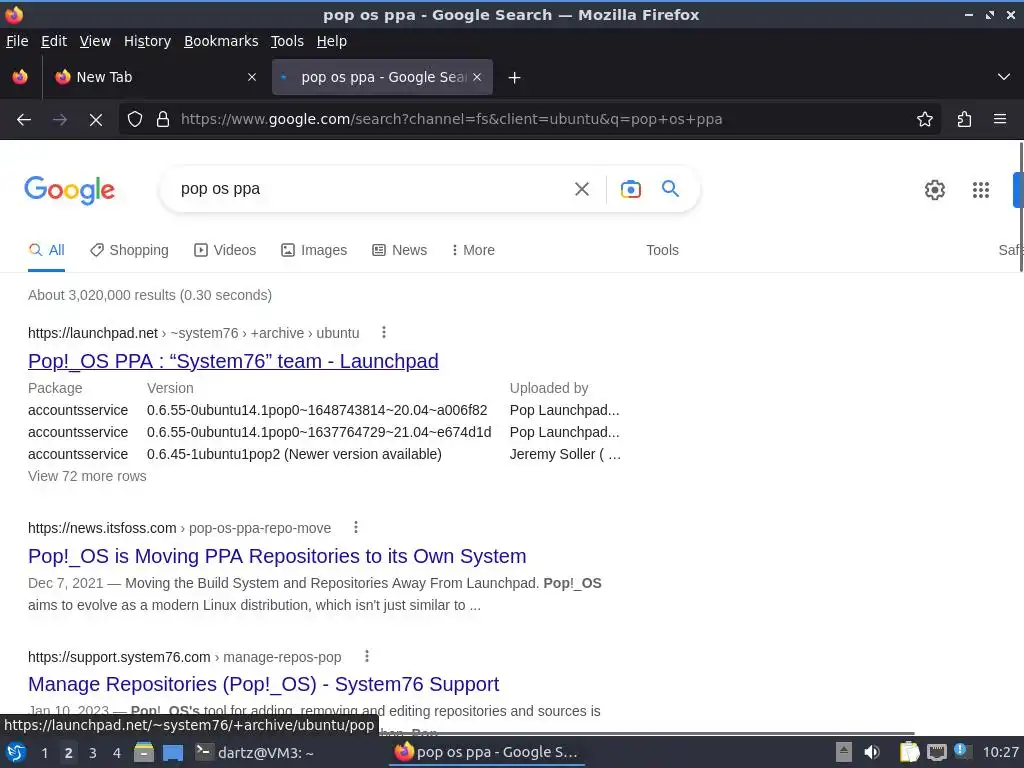
Task: Open the removable media eject tray icon
Action: click(x=844, y=752)
